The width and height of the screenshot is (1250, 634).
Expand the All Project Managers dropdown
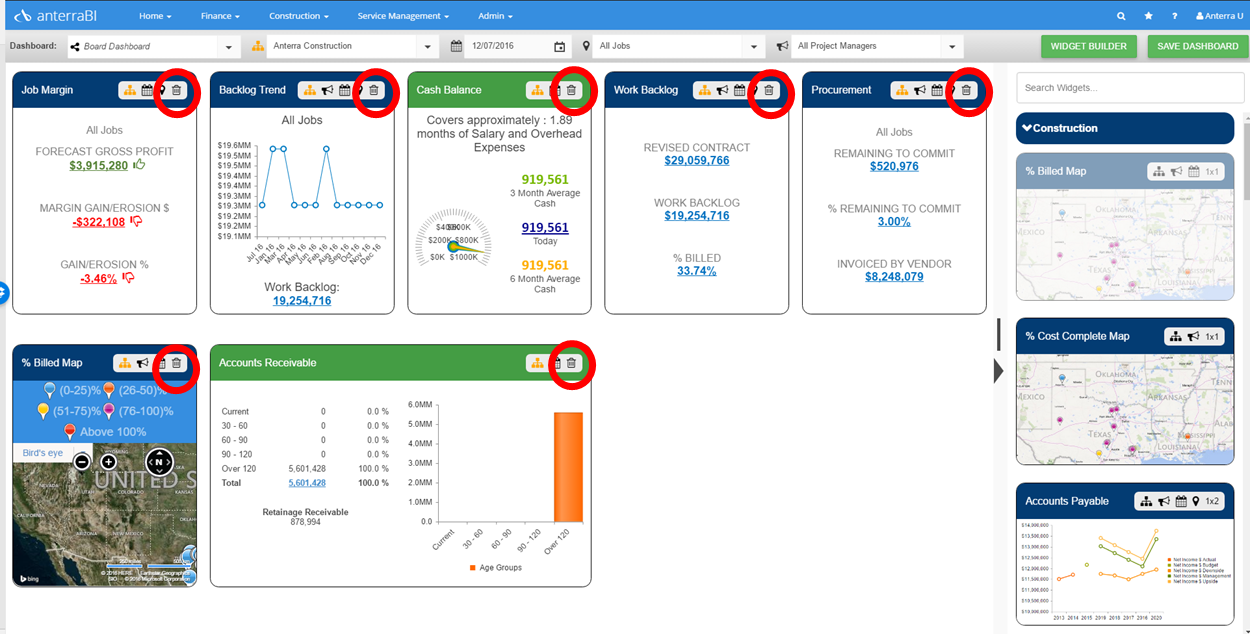952,46
